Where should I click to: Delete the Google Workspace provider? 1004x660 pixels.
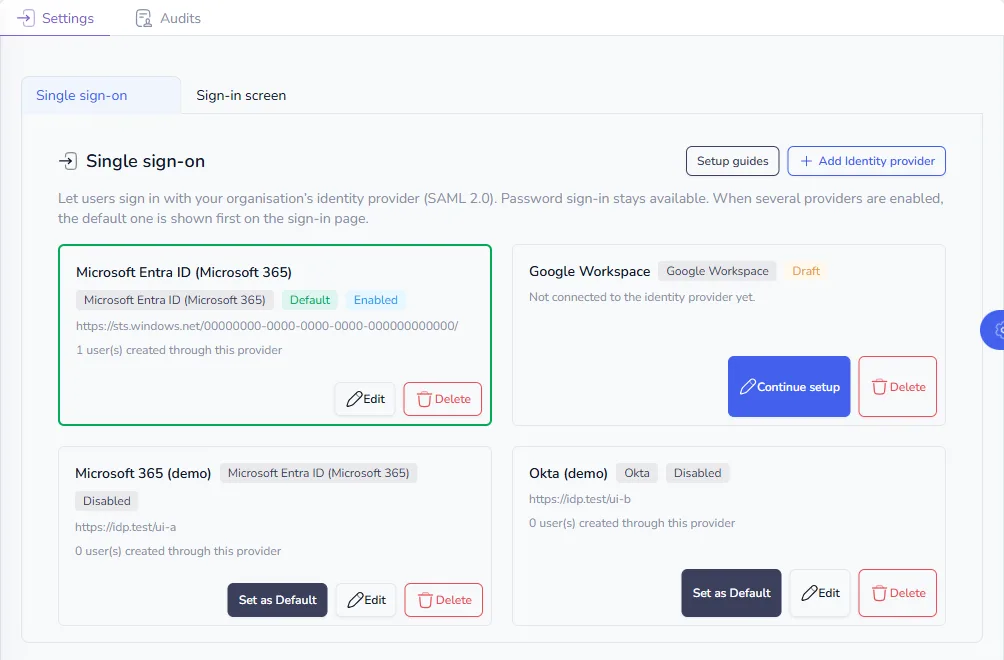pyautogui.click(x=898, y=387)
